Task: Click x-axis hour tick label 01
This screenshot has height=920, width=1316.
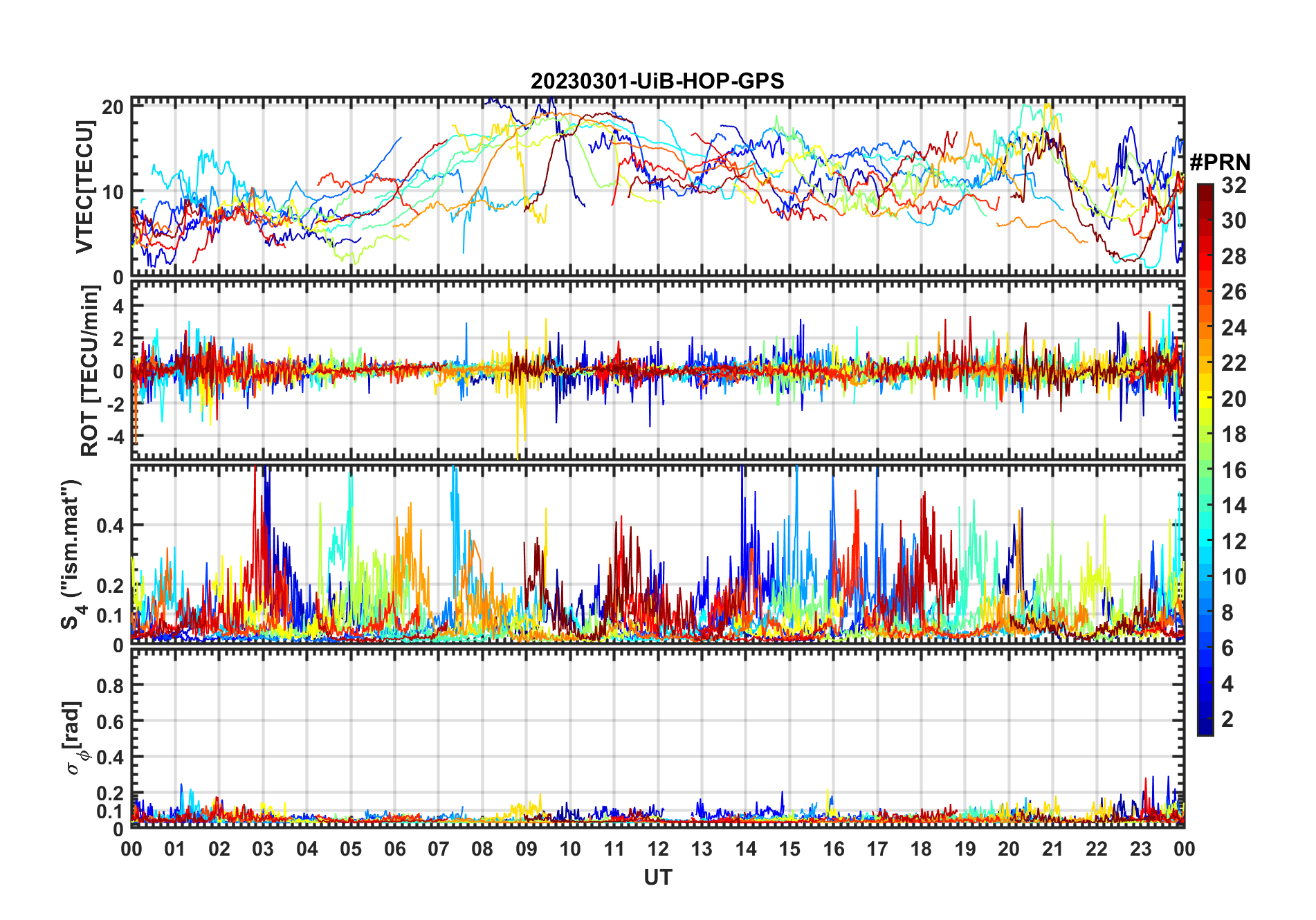Action: [175, 849]
